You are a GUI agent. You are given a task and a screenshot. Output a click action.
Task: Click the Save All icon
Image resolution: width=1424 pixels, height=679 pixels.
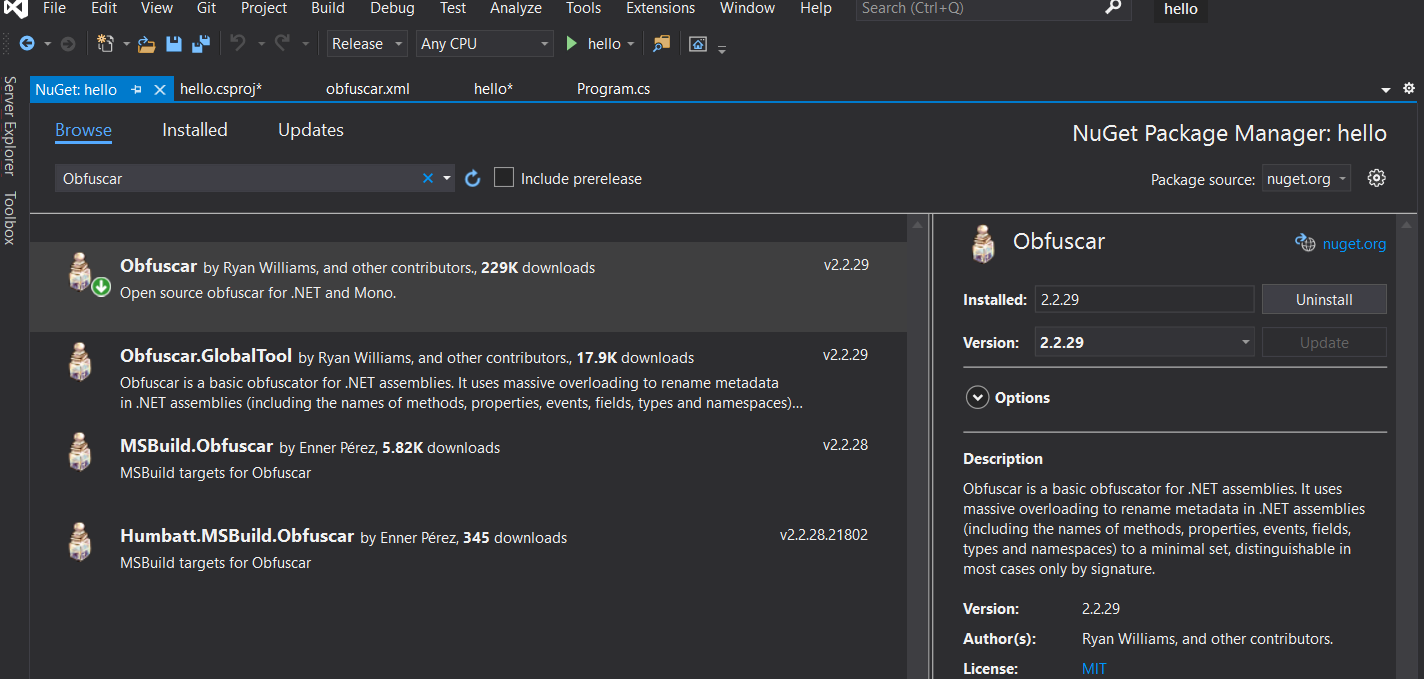pyautogui.click(x=201, y=44)
